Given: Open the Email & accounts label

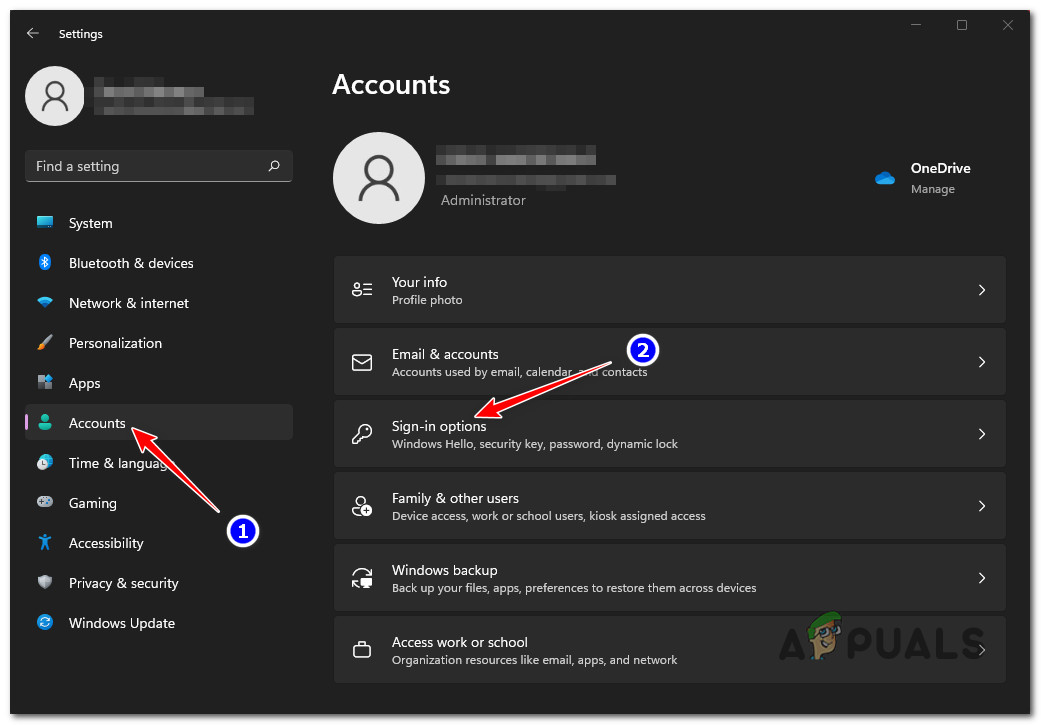Looking at the screenshot, I should 445,354.
